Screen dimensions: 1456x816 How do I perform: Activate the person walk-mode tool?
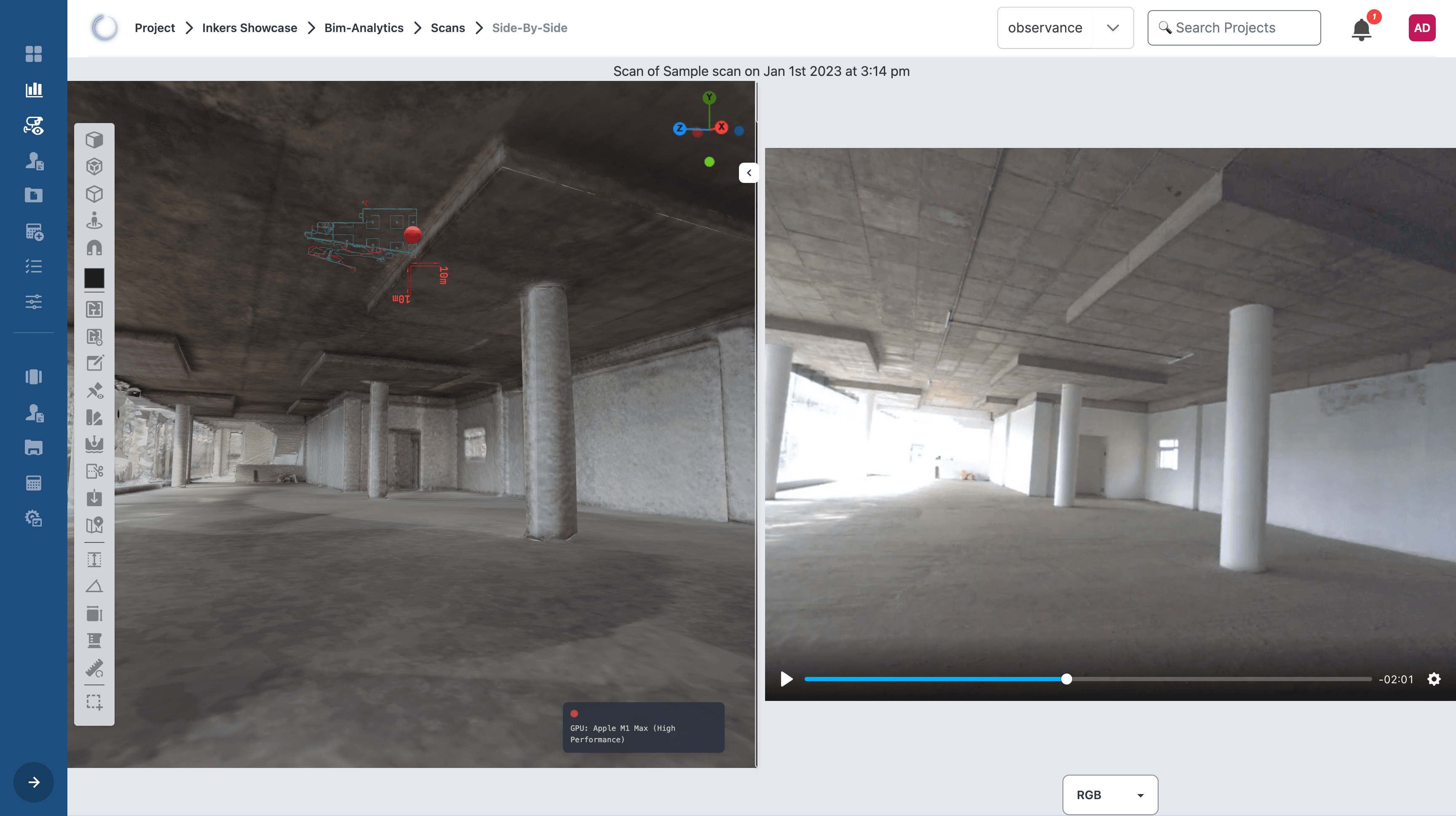[94, 220]
